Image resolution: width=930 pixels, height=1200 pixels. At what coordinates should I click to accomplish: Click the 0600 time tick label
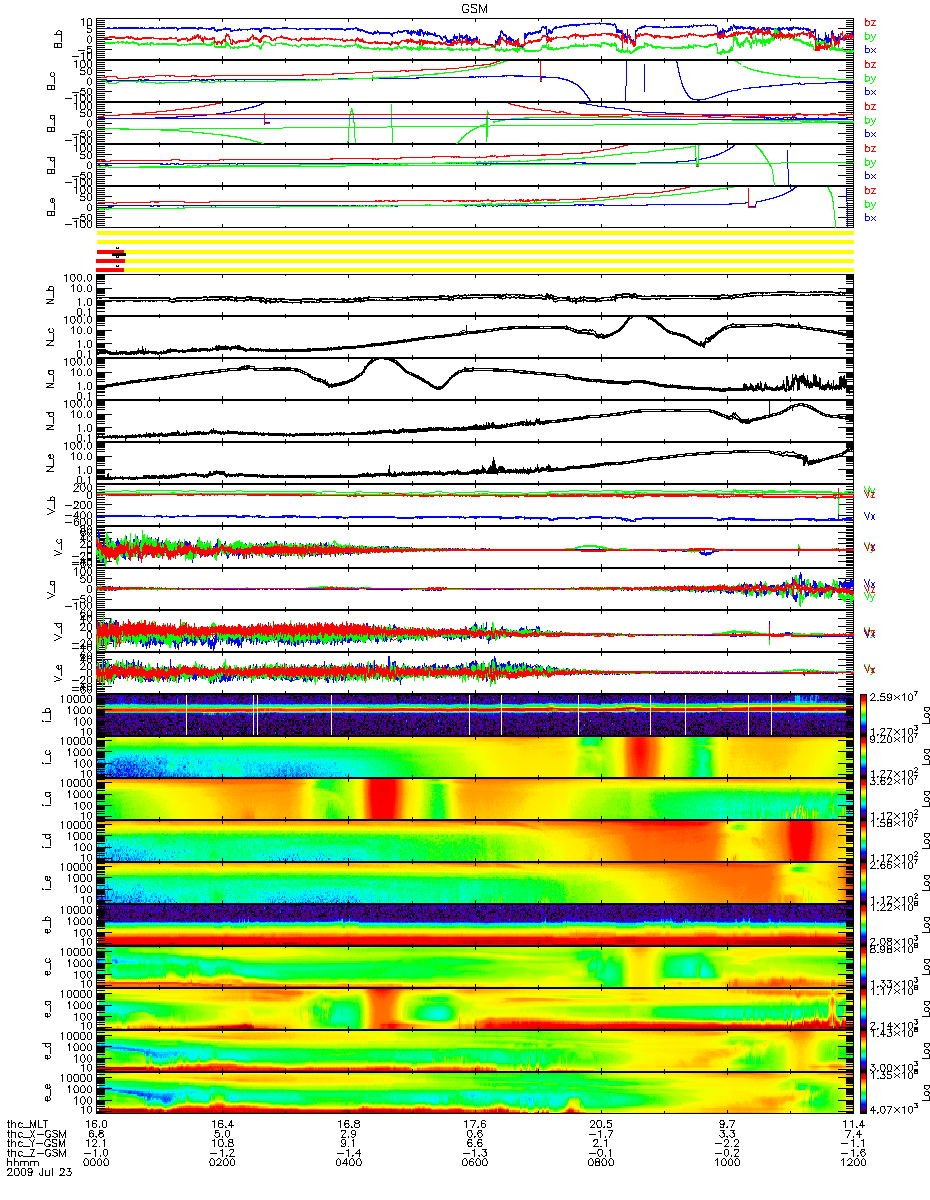pos(477,1162)
